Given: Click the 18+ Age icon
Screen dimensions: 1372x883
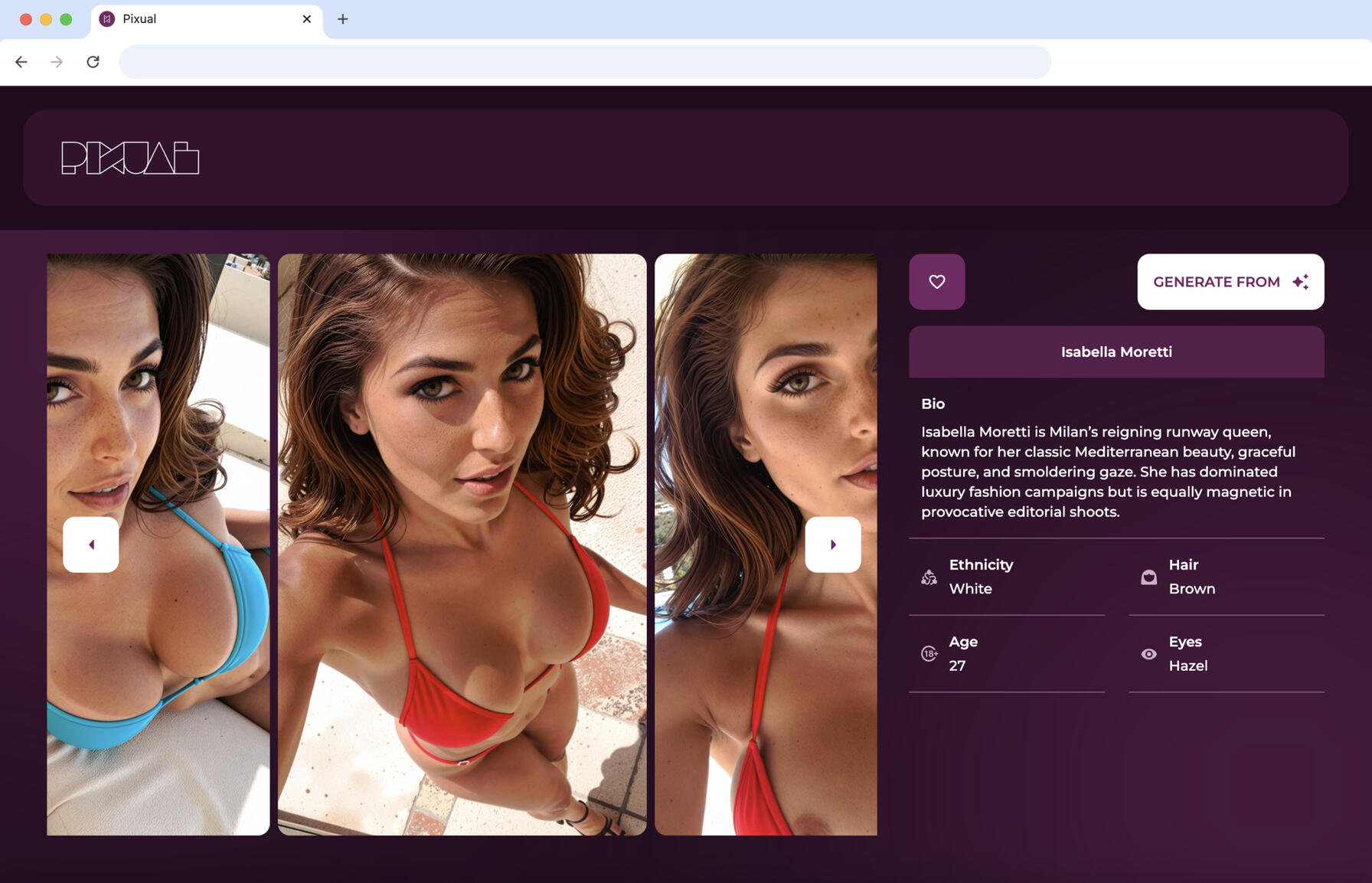Looking at the screenshot, I should [929, 654].
